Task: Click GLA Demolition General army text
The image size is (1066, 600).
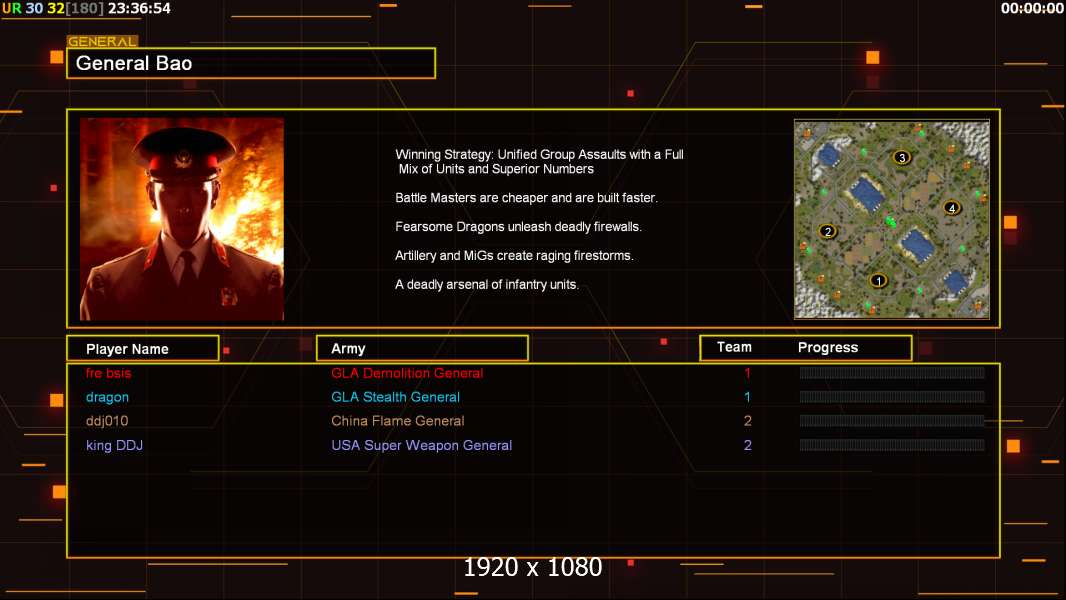Action: (x=407, y=373)
